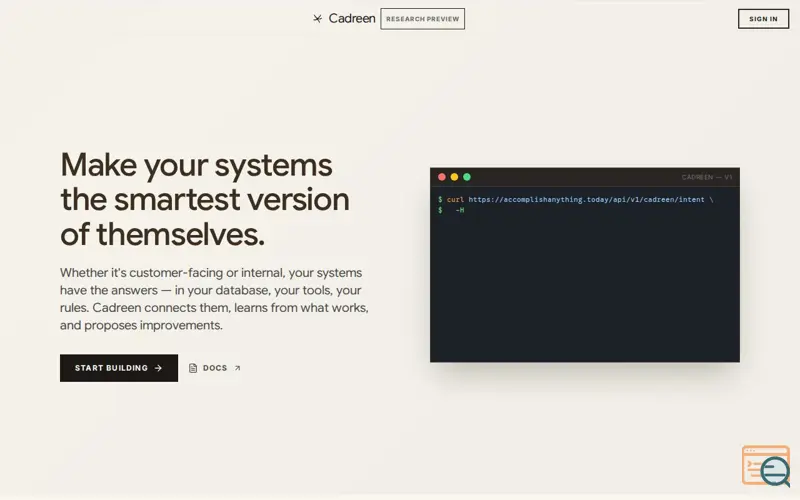This screenshot has height=500, width=800.
Task: Click the Cadreen asterisk logo icon
Action: pos(317,19)
